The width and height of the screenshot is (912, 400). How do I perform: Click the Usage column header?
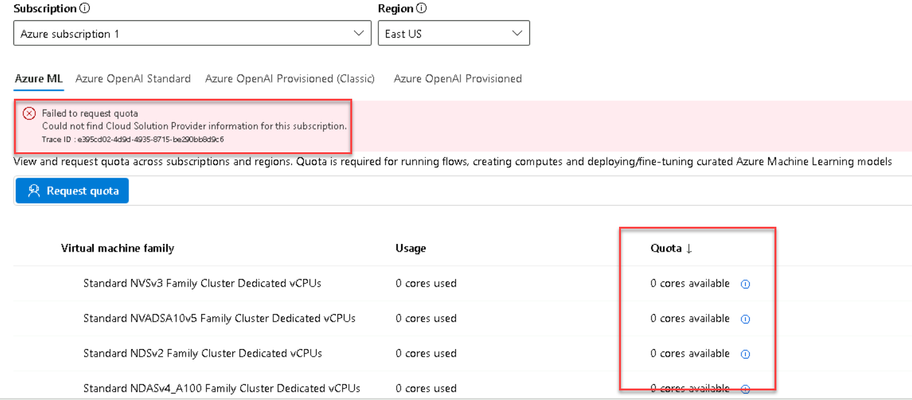tap(411, 248)
